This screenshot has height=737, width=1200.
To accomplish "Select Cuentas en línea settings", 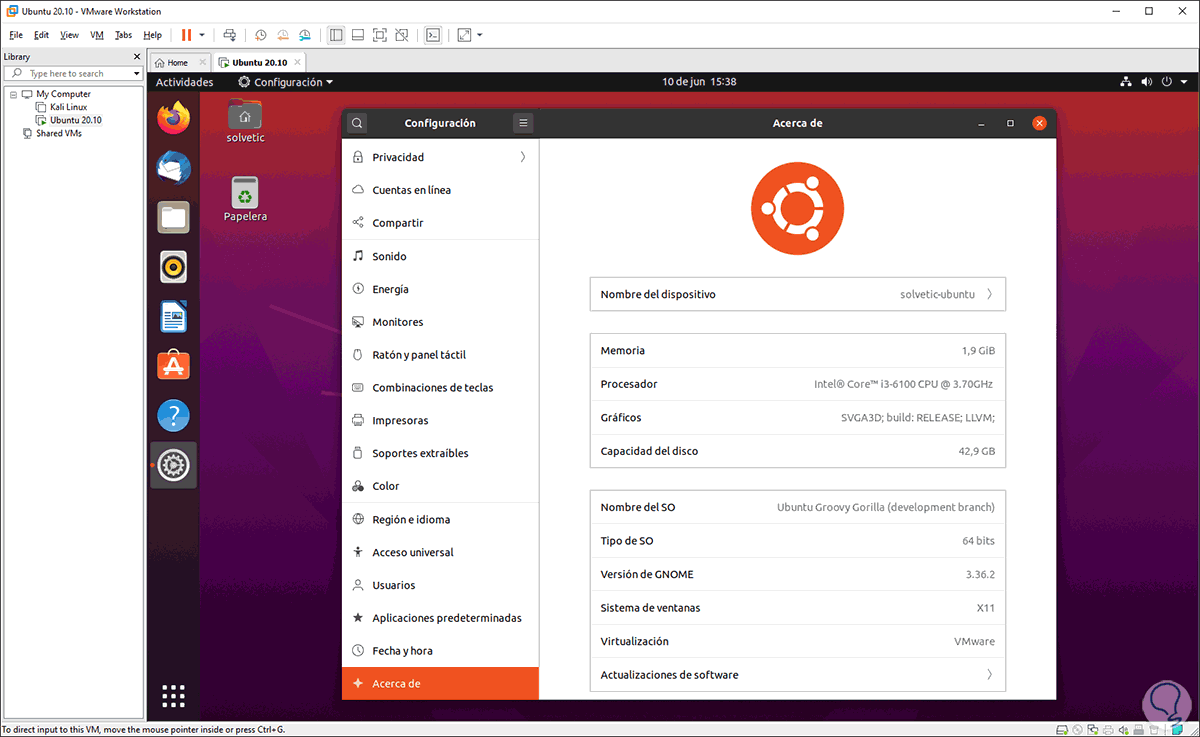I will pos(440,190).
